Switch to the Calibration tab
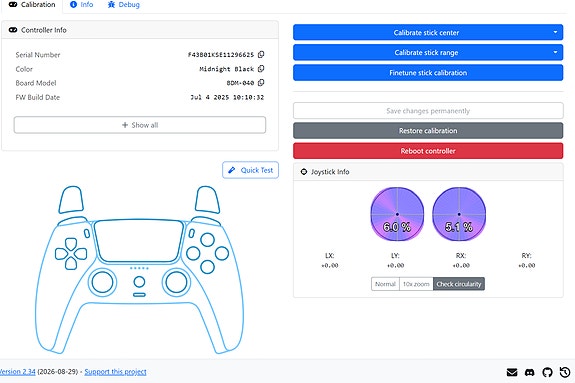The width and height of the screenshot is (575, 383). pos(32,5)
